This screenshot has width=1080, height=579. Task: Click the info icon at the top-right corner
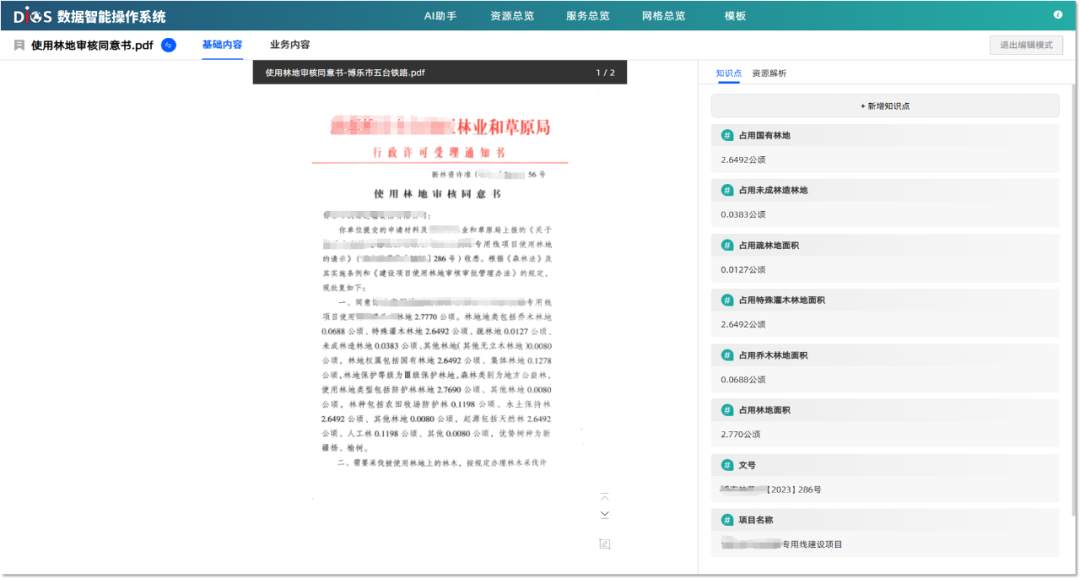tap(1058, 14)
